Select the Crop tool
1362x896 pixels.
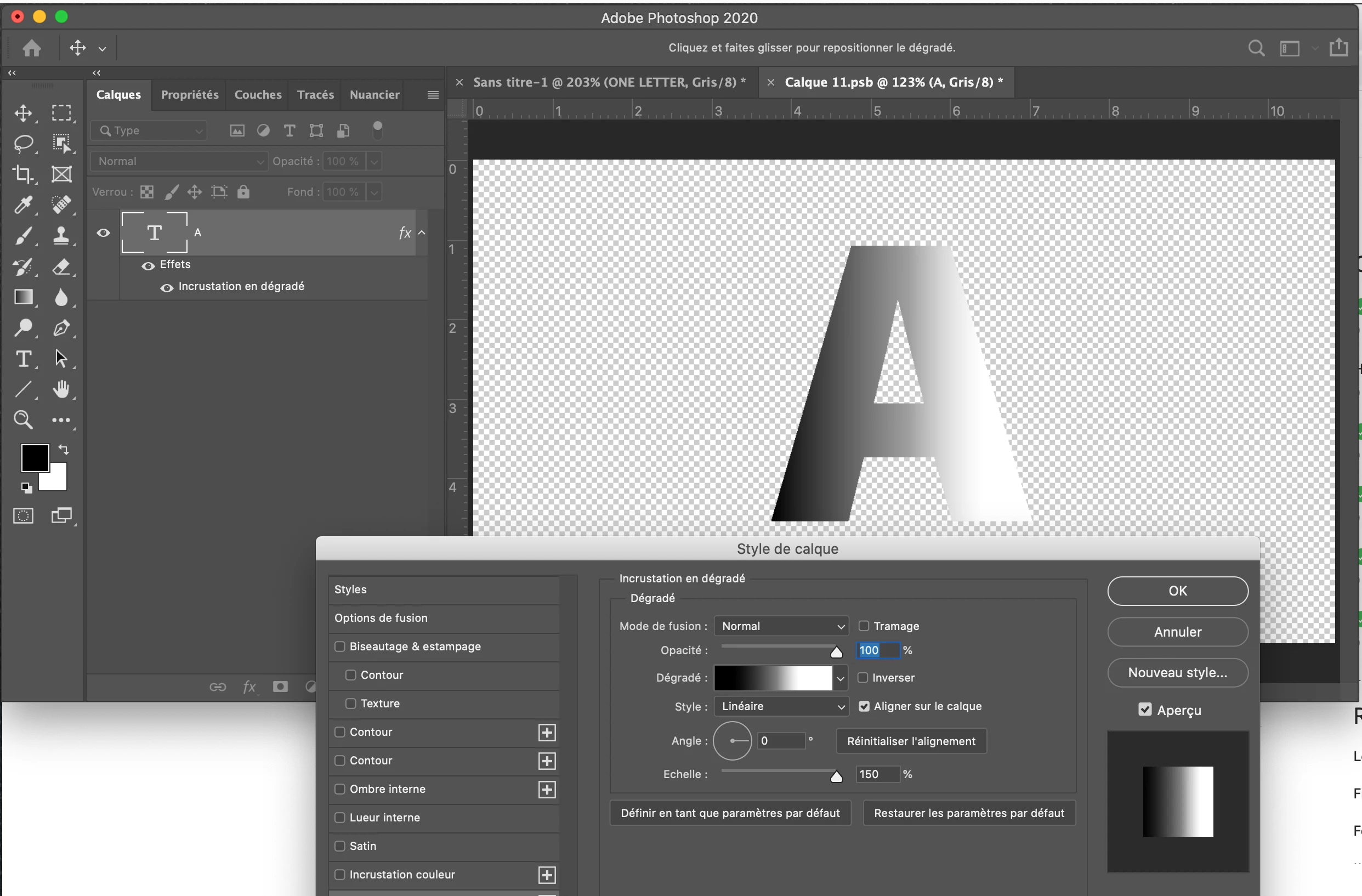[24, 174]
